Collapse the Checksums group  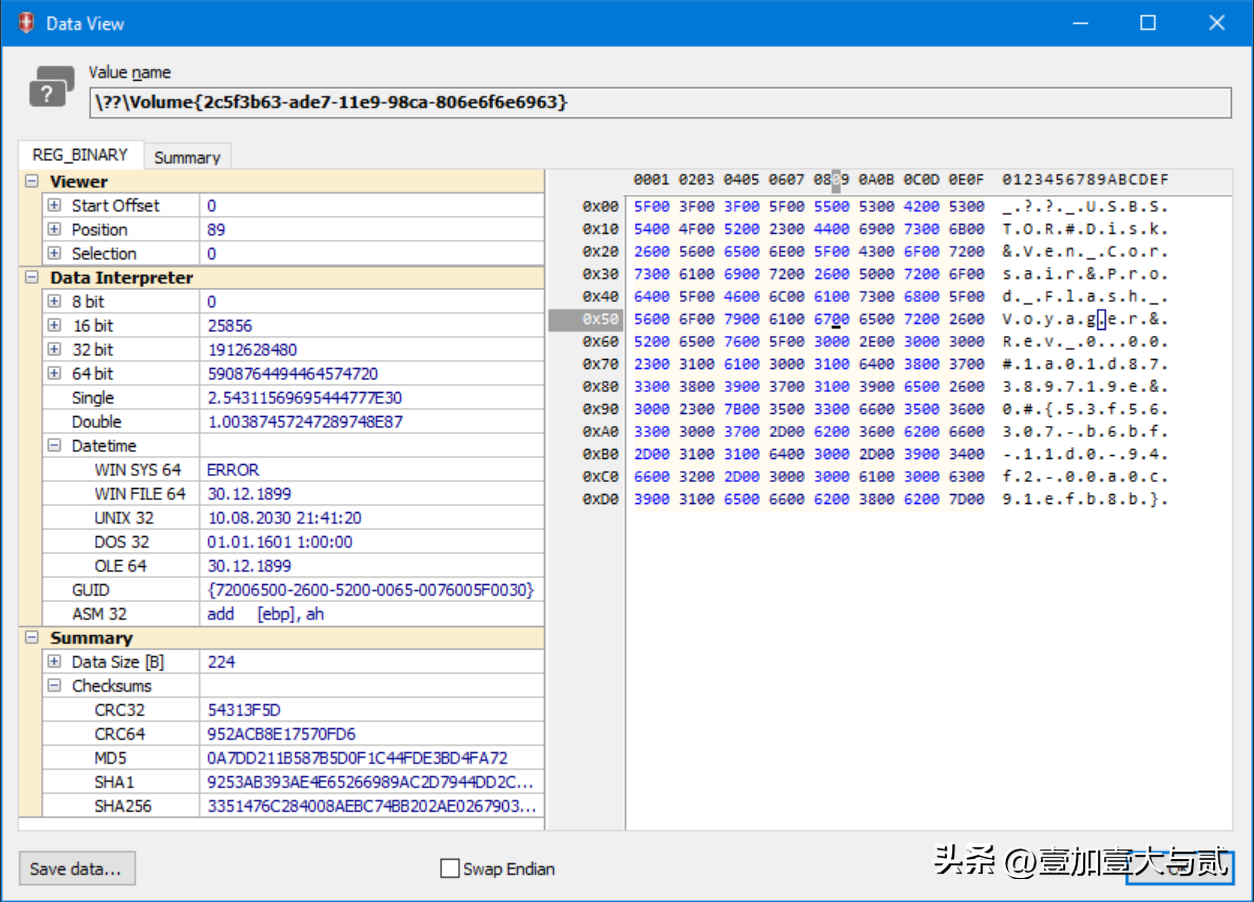tap(54, 686)
